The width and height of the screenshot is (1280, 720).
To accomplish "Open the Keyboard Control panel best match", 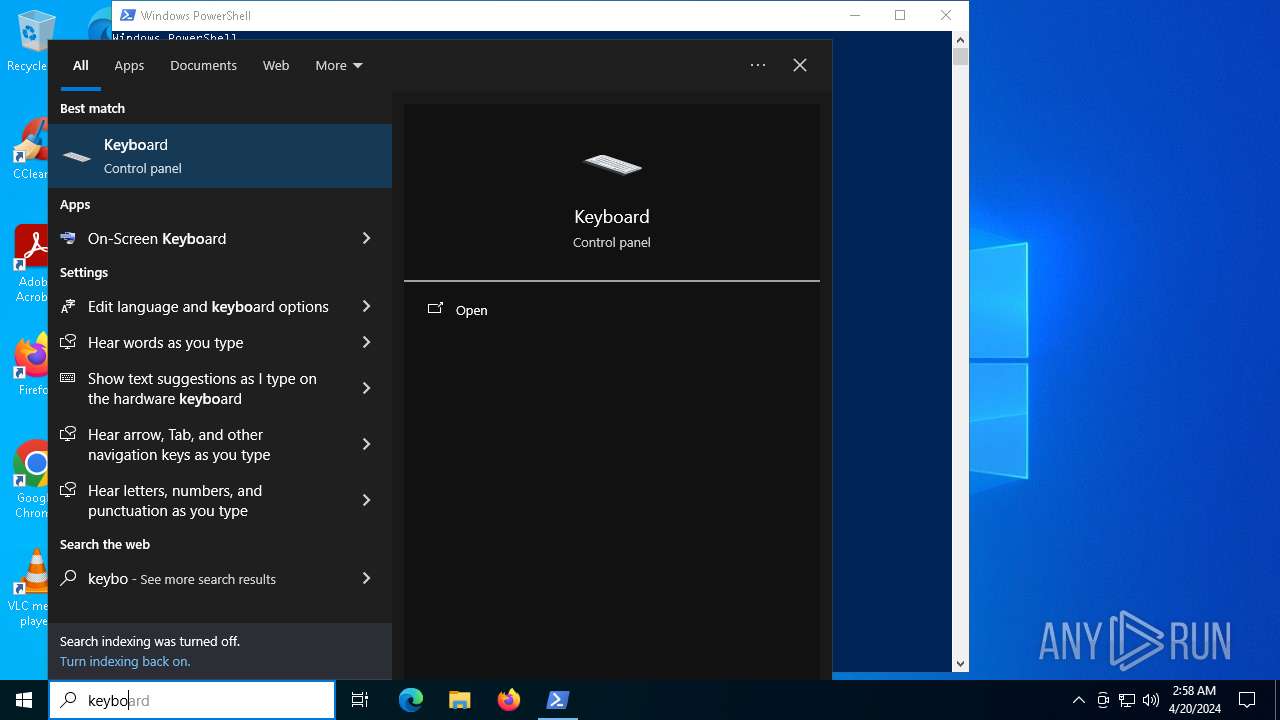I will [220, 156].
